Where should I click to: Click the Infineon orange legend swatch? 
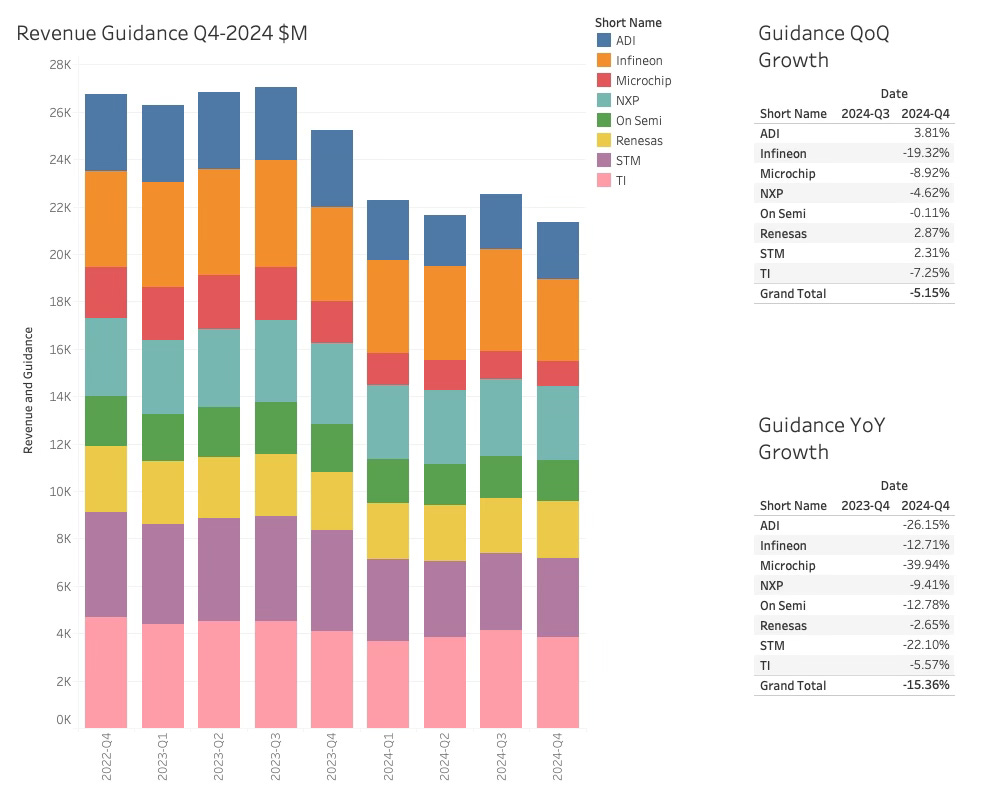pos(604,60)
